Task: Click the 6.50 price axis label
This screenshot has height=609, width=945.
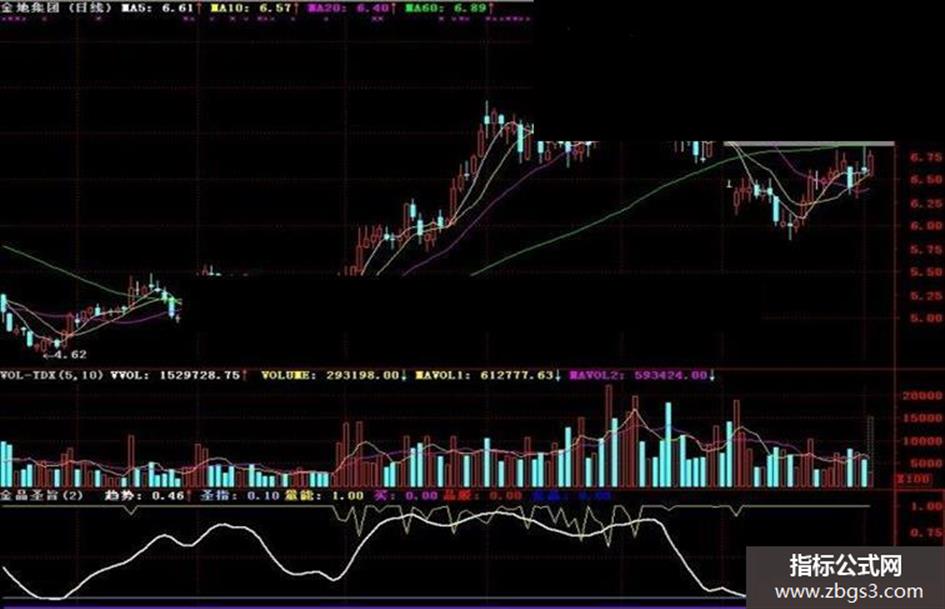Action: pos(926,180)
